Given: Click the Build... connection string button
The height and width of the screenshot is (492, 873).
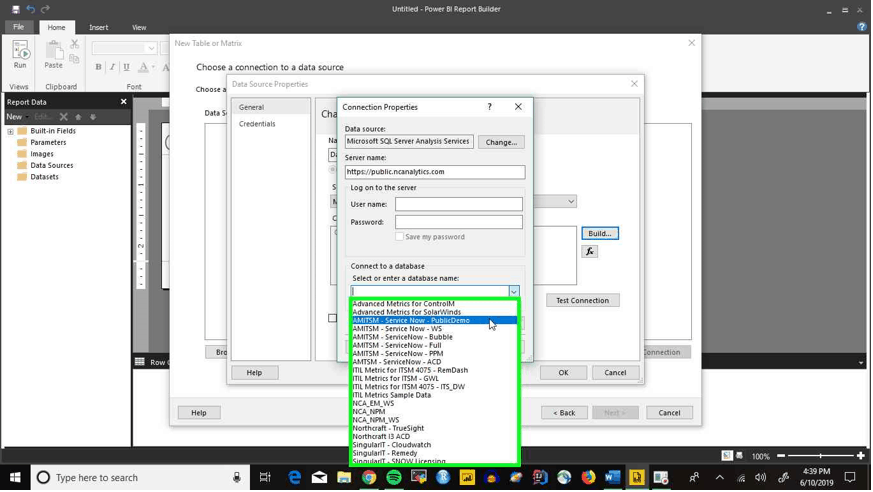Looking at the screenshot, I should [x=600, y=234].
